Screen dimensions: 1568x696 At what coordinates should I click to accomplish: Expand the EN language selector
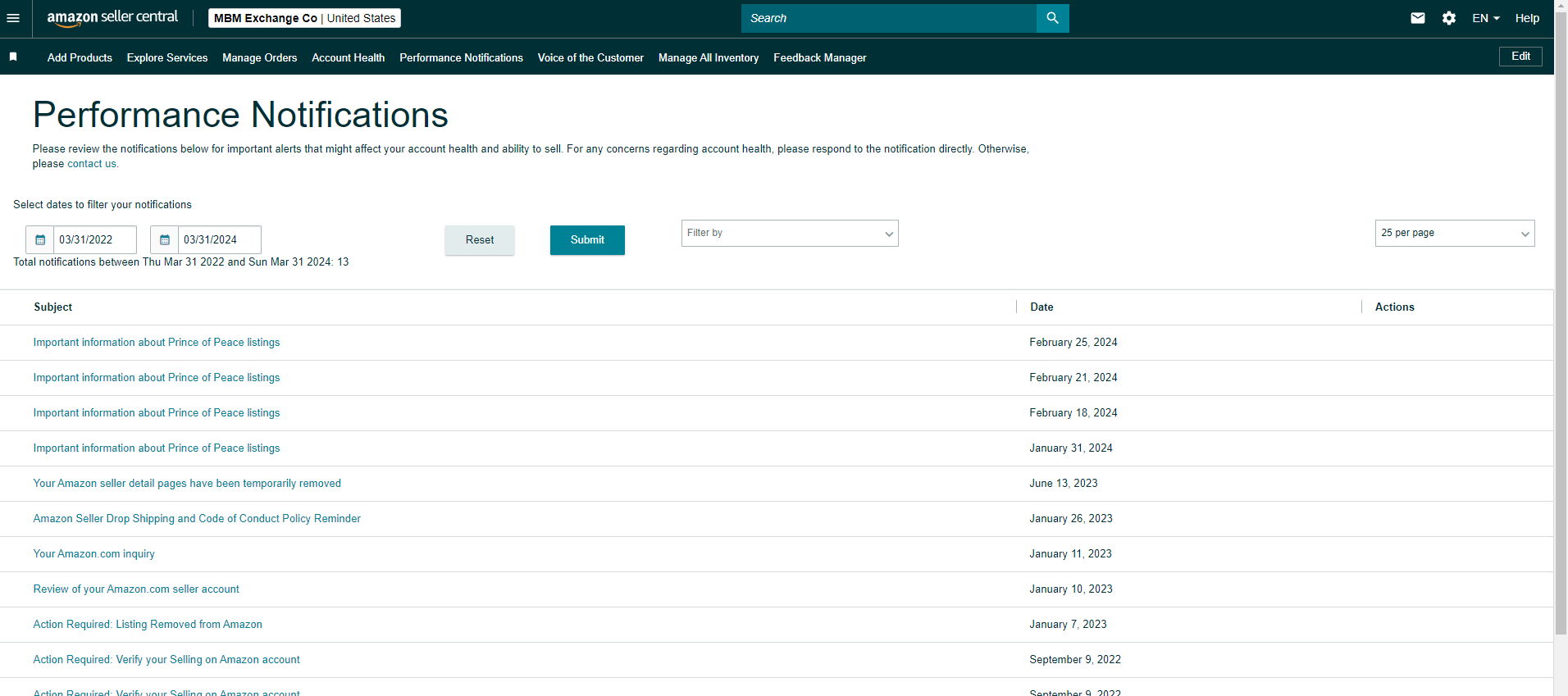pyautogui.click(x=1485, y=18)
